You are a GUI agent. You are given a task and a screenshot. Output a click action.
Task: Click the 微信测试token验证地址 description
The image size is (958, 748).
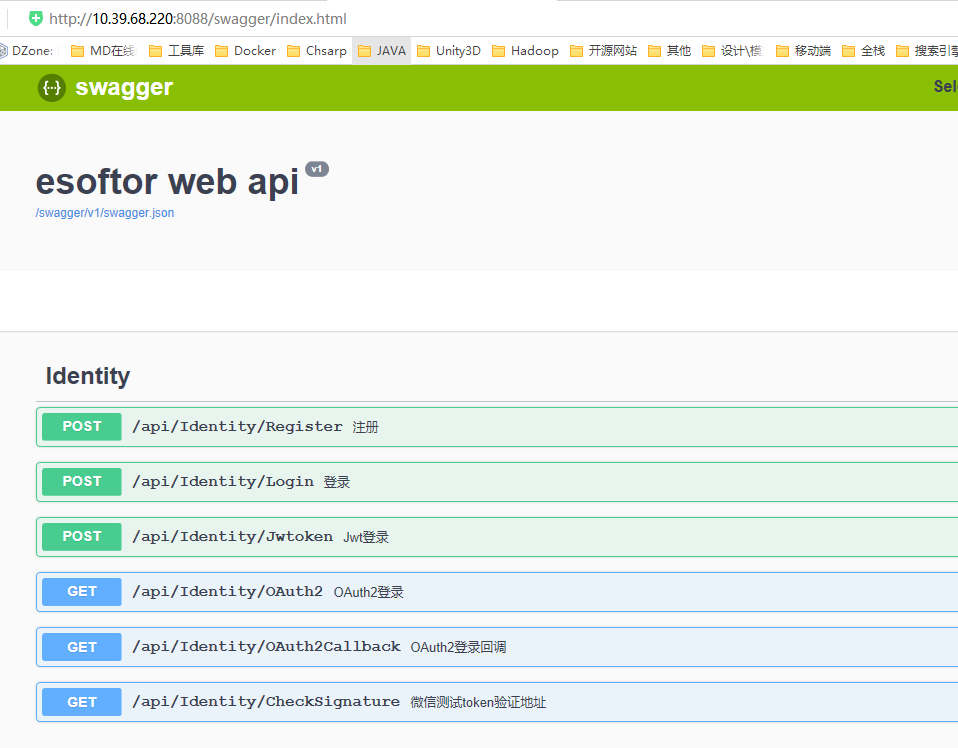click(478, 702)
